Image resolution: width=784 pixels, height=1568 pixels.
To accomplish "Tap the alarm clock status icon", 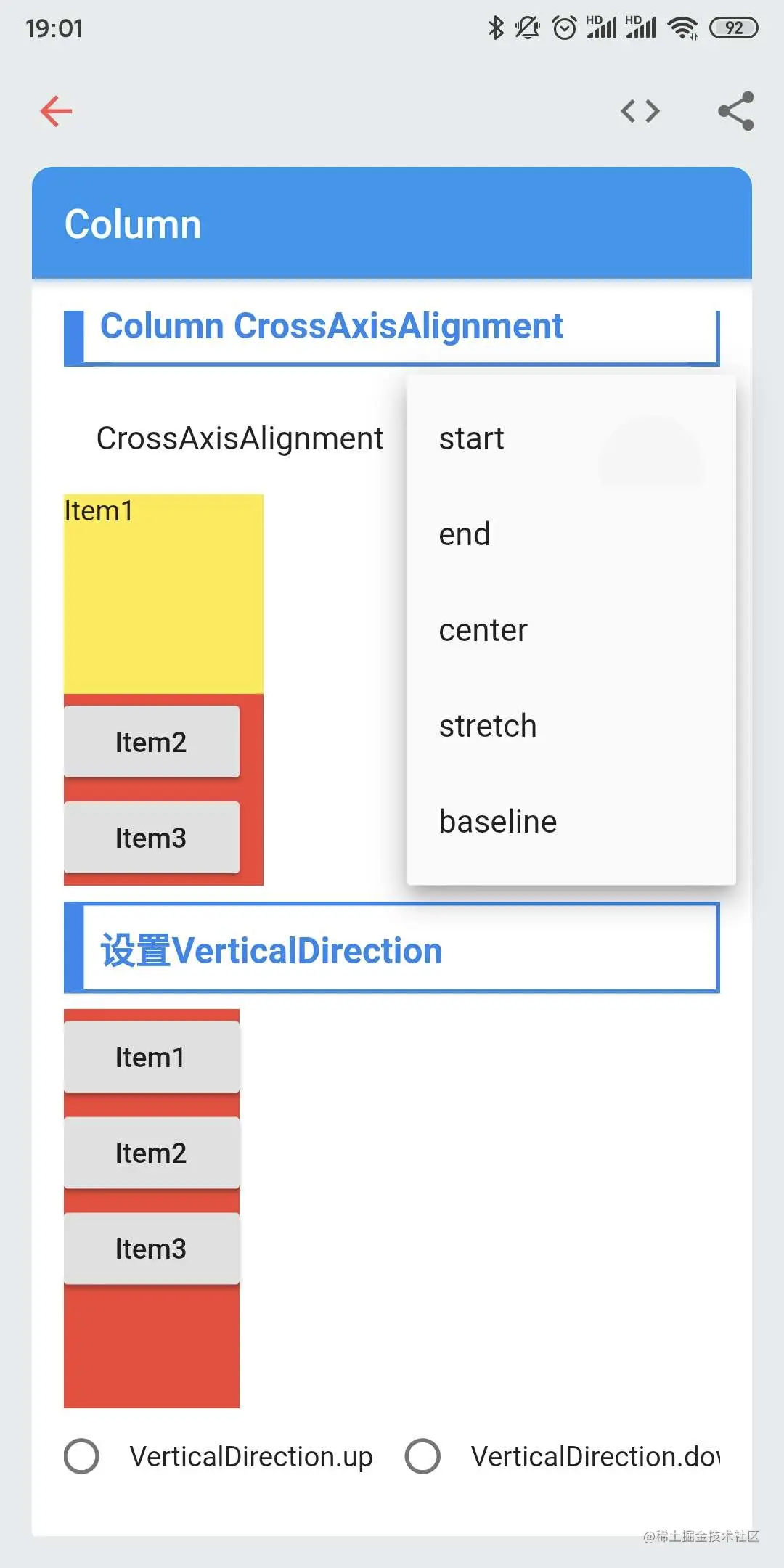I will click(x=564, y=28).
